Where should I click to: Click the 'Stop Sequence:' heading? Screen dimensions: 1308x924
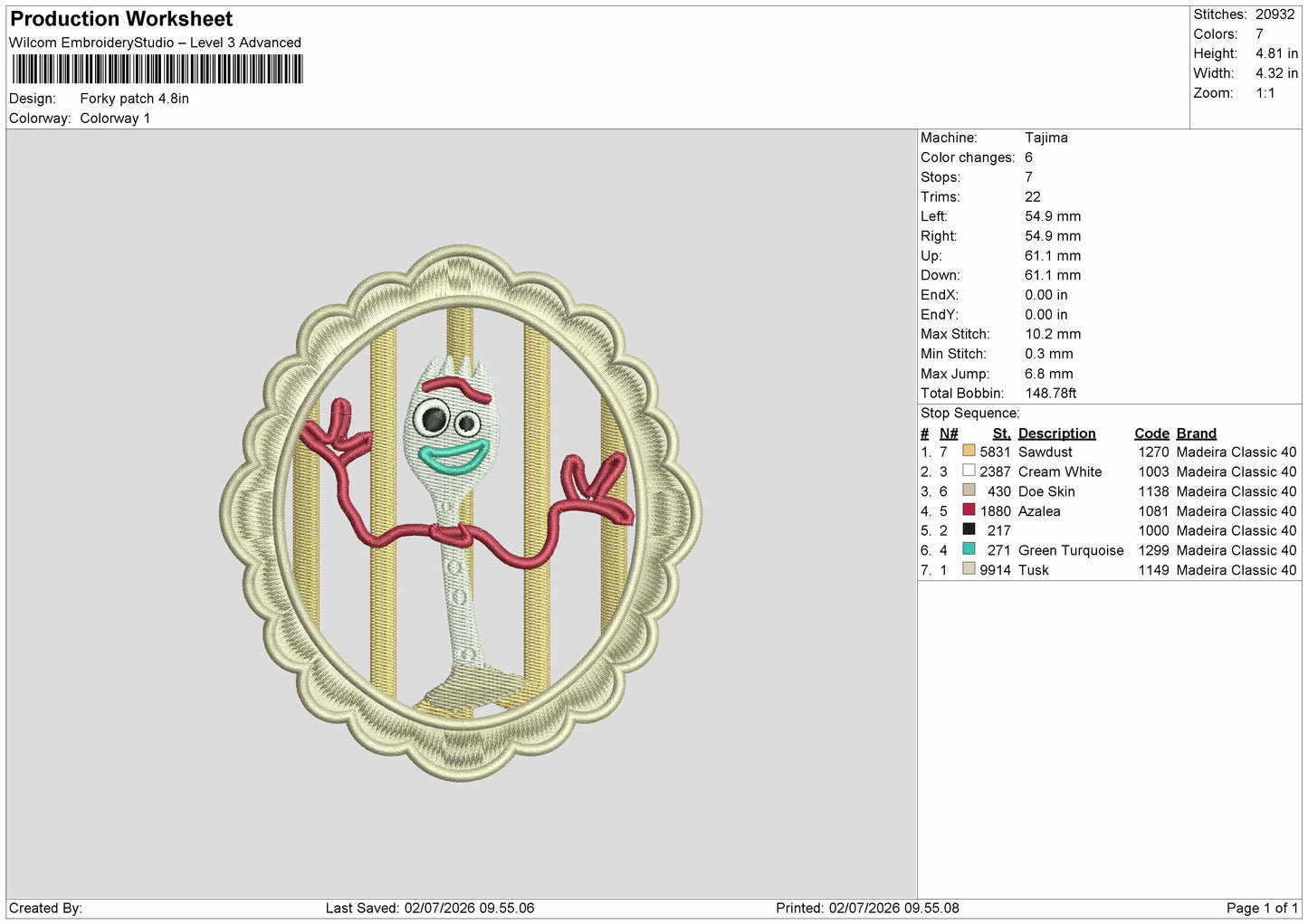point(969,414)
